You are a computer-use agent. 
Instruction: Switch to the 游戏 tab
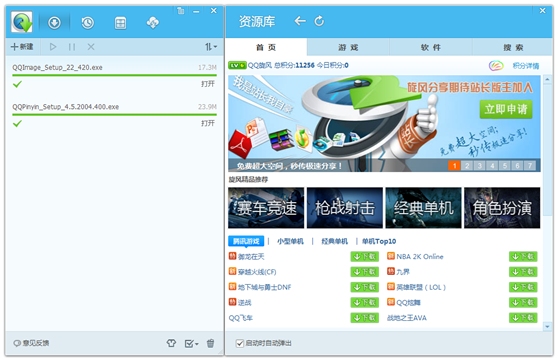348,47
